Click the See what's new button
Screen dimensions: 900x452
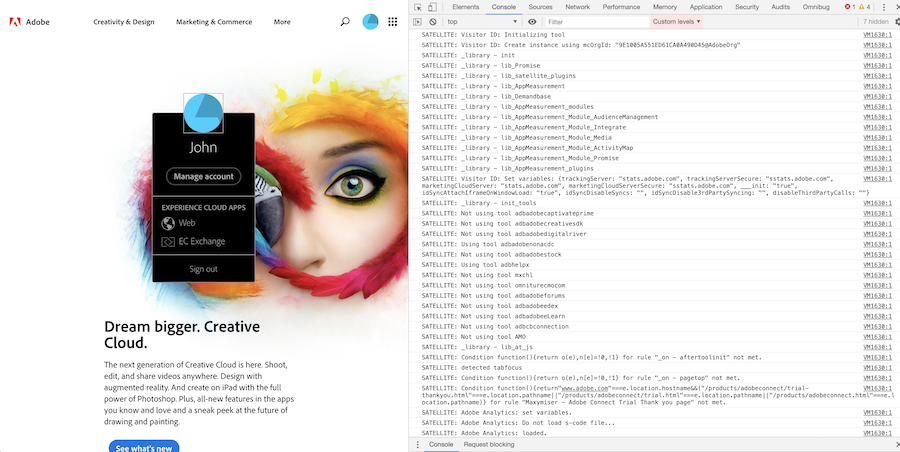(144, 446)
